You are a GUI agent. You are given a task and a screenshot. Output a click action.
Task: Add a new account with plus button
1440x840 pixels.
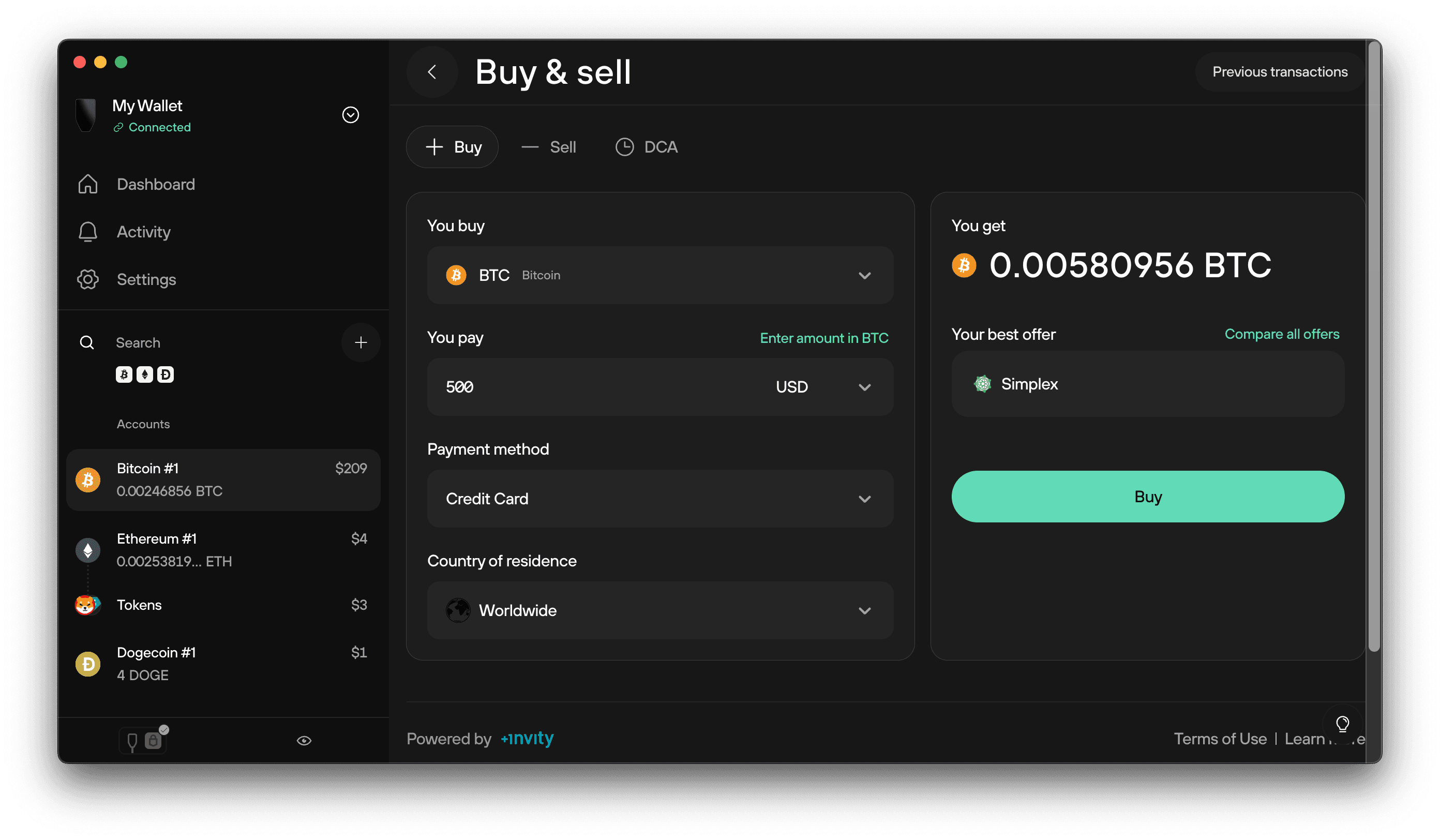[x=361, y=343]
